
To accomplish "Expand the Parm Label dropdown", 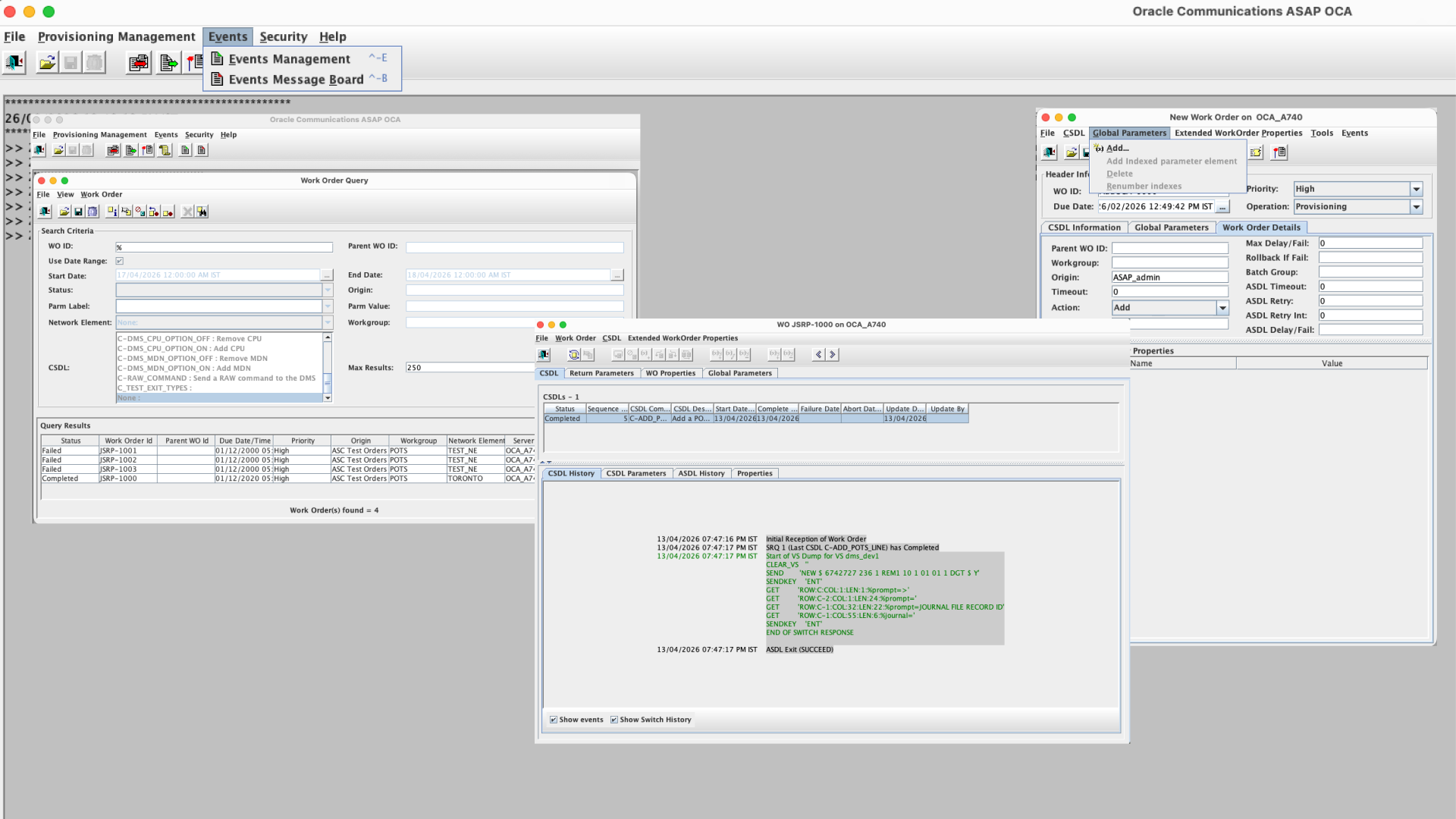I will point(328,306).
